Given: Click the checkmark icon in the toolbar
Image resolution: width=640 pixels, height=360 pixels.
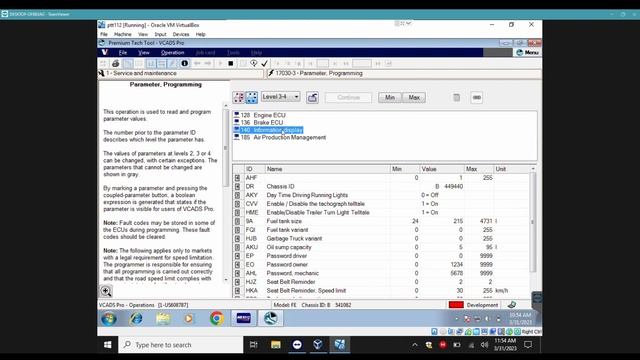Looking at the screenshot, I should [264, 64].
